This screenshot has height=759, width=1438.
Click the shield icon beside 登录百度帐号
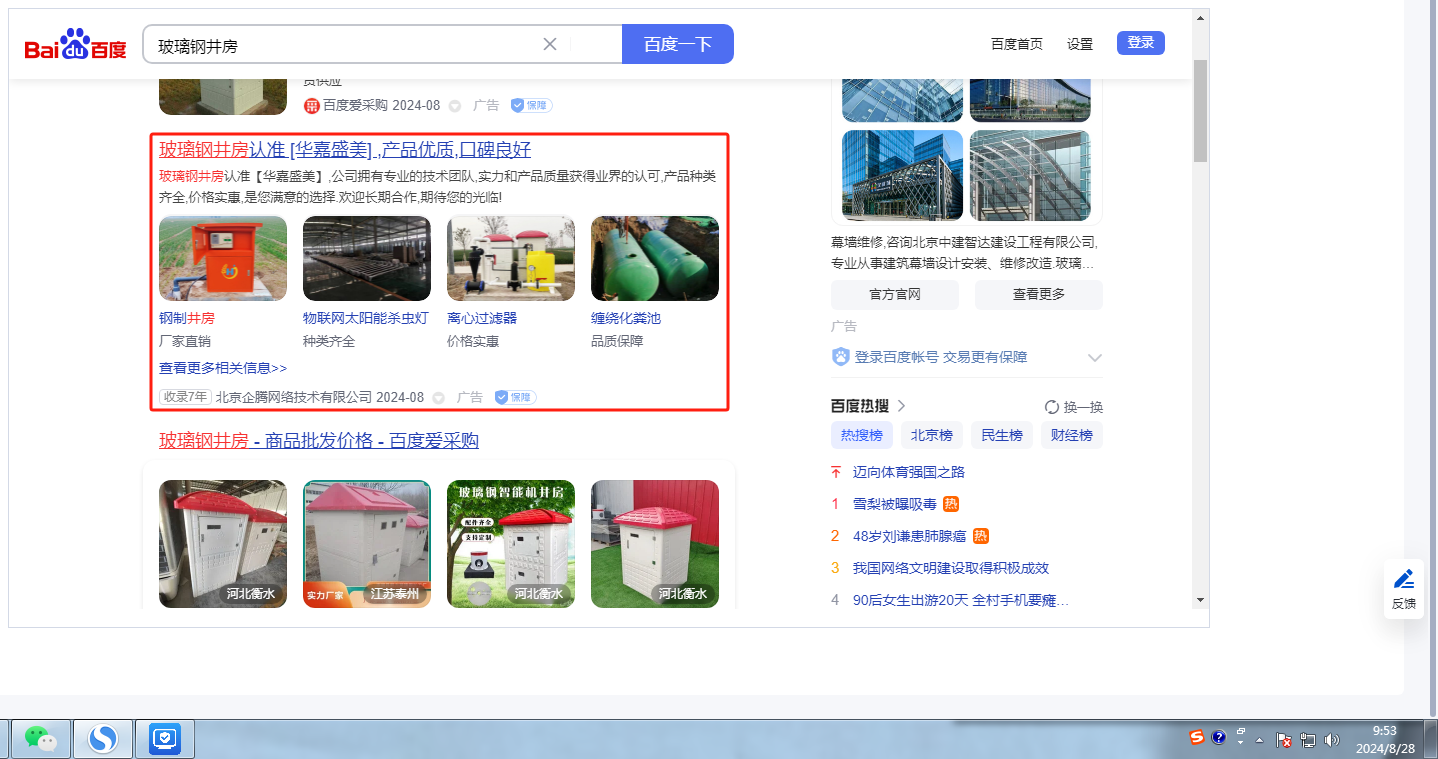click(x=840, y=357)
